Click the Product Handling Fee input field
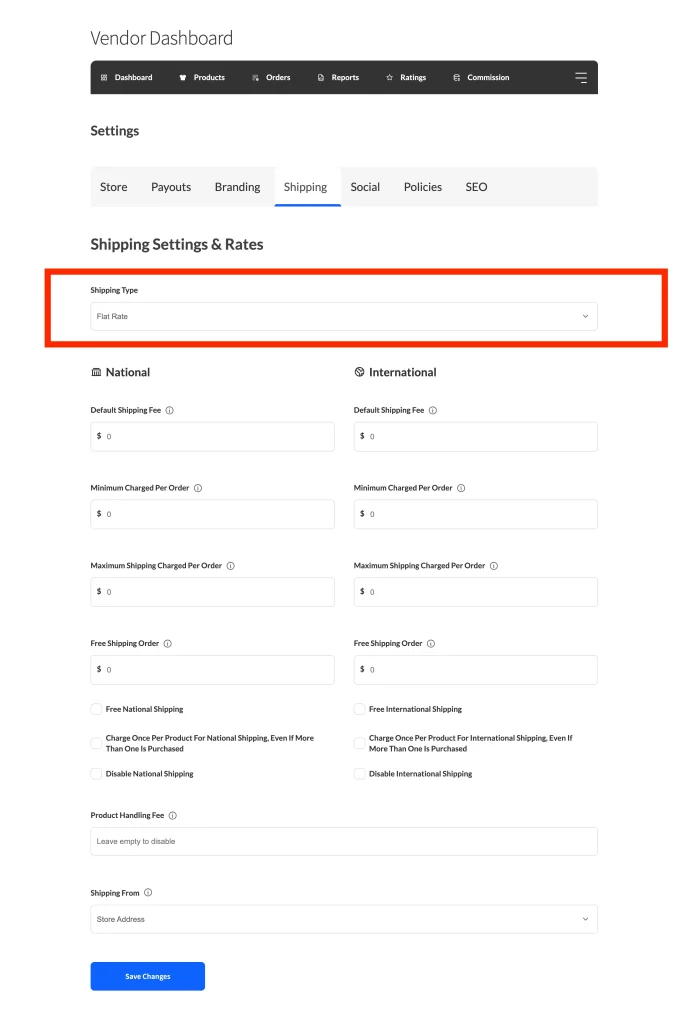691x1024 pixels. 344,841
